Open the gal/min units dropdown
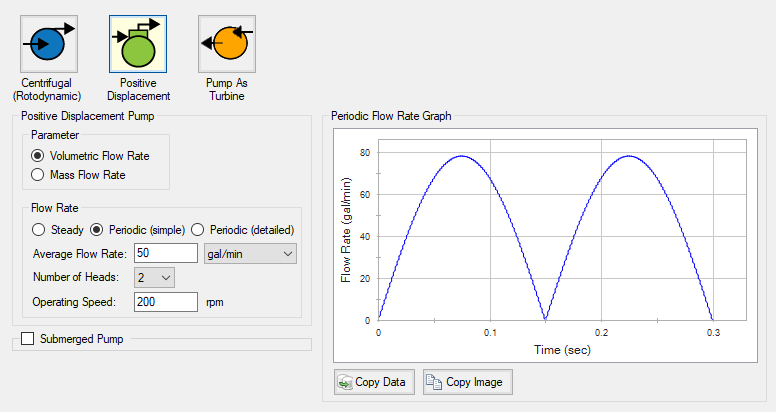Image resolution: width=776 pixels, height=412 pixels. (250, 253)
